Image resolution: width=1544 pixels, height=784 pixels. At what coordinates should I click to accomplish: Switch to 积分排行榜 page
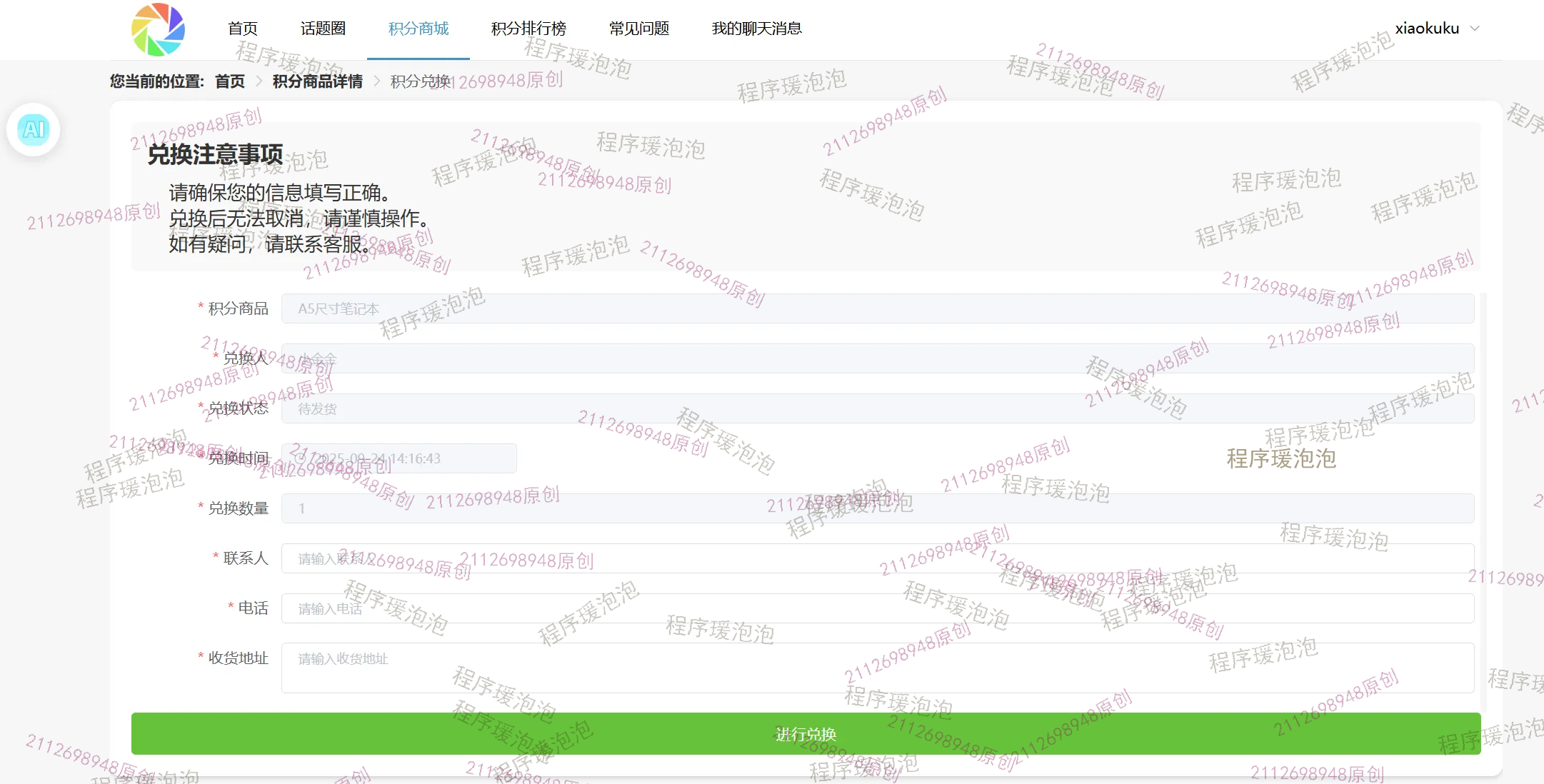click(528, 29)
